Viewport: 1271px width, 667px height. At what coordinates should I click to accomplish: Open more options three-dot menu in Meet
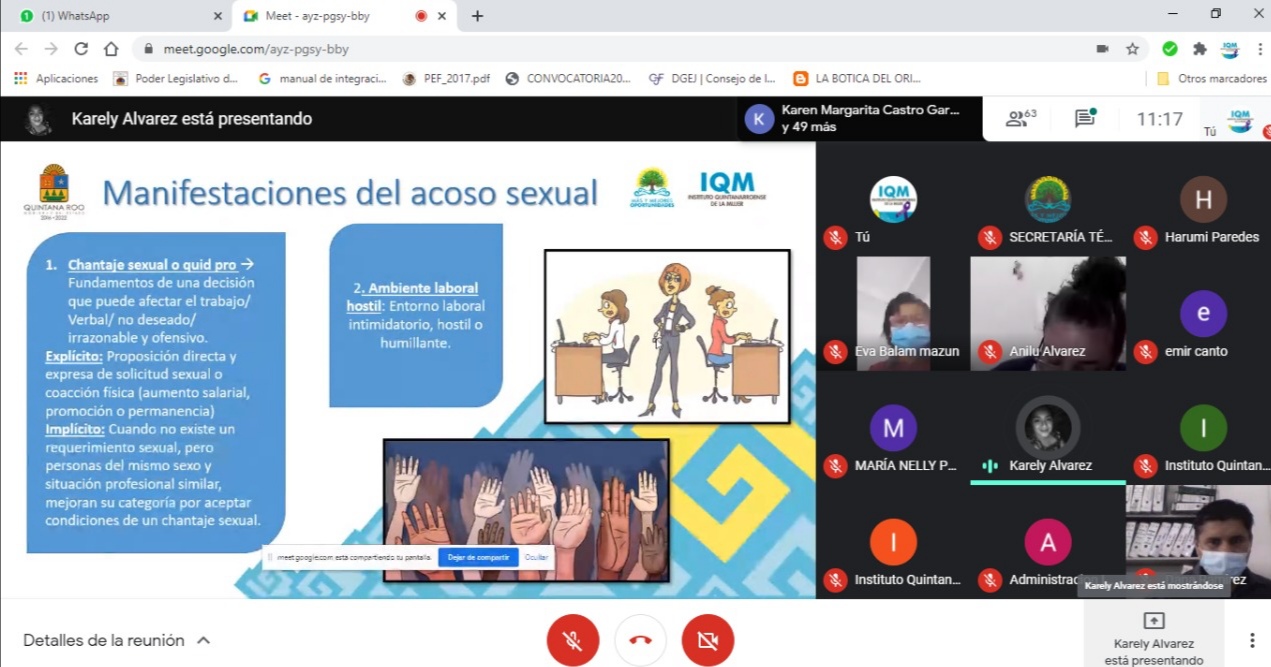(x=1251, y=640)
